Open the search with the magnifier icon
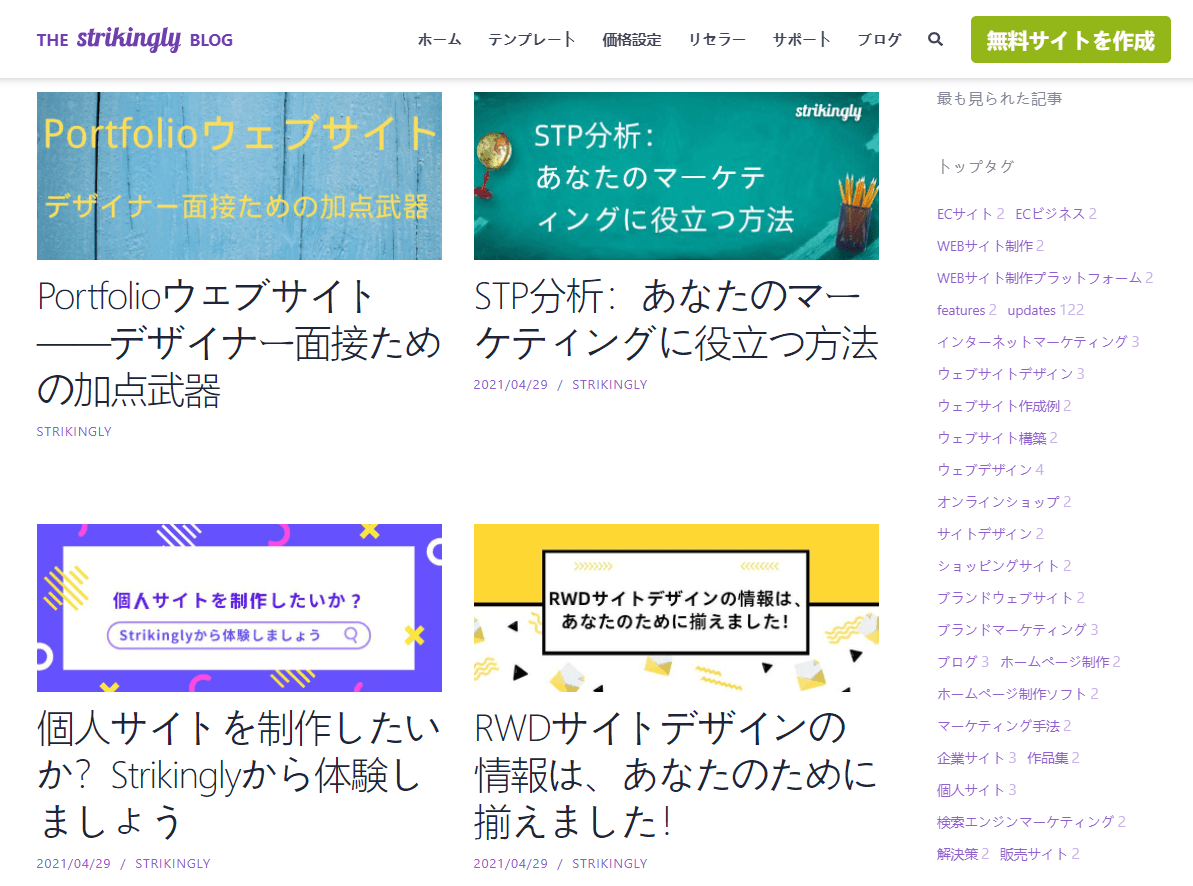Screen dimensions: 1193x886 point(935,39)
